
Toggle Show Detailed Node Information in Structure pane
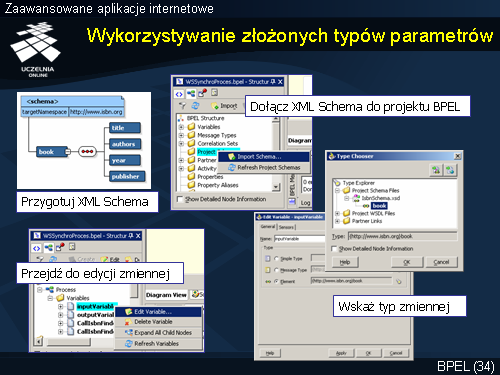pos(180,199)
